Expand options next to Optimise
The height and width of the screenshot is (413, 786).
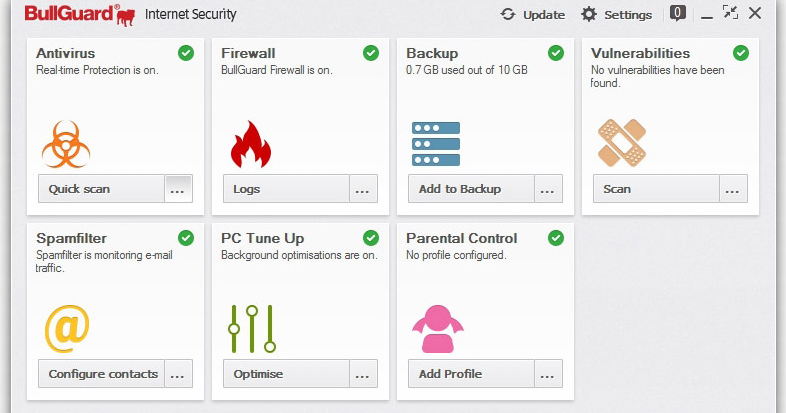[363, 373]
